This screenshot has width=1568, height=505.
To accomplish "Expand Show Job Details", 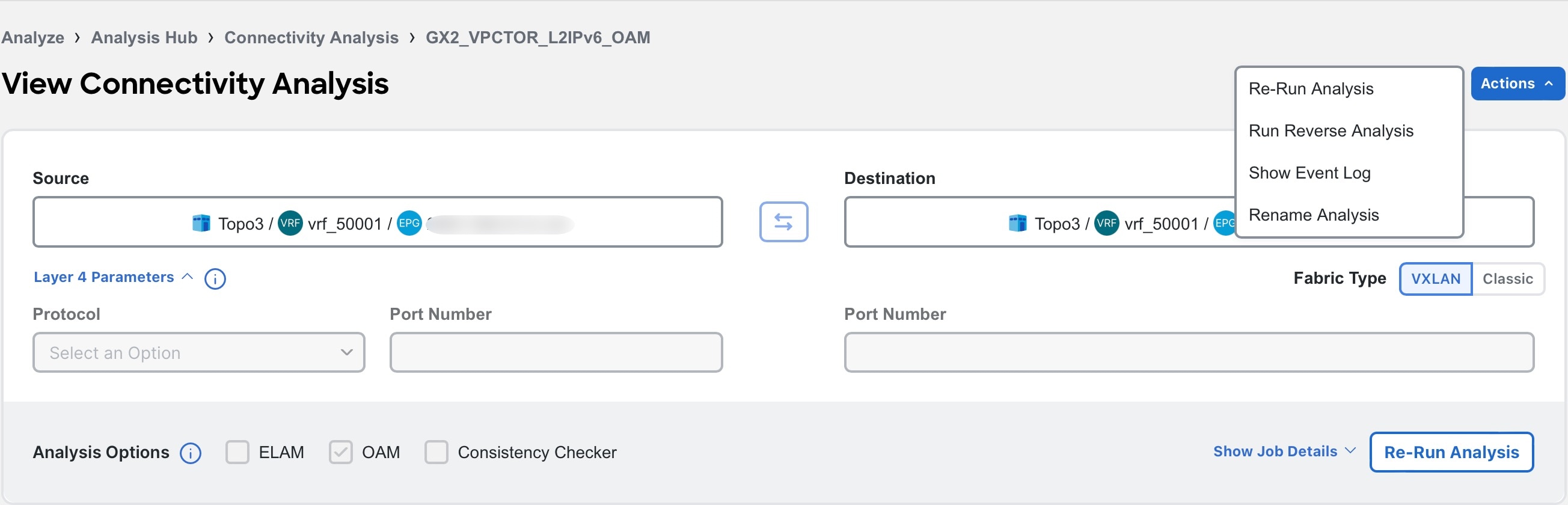I will pos(1284,451).
